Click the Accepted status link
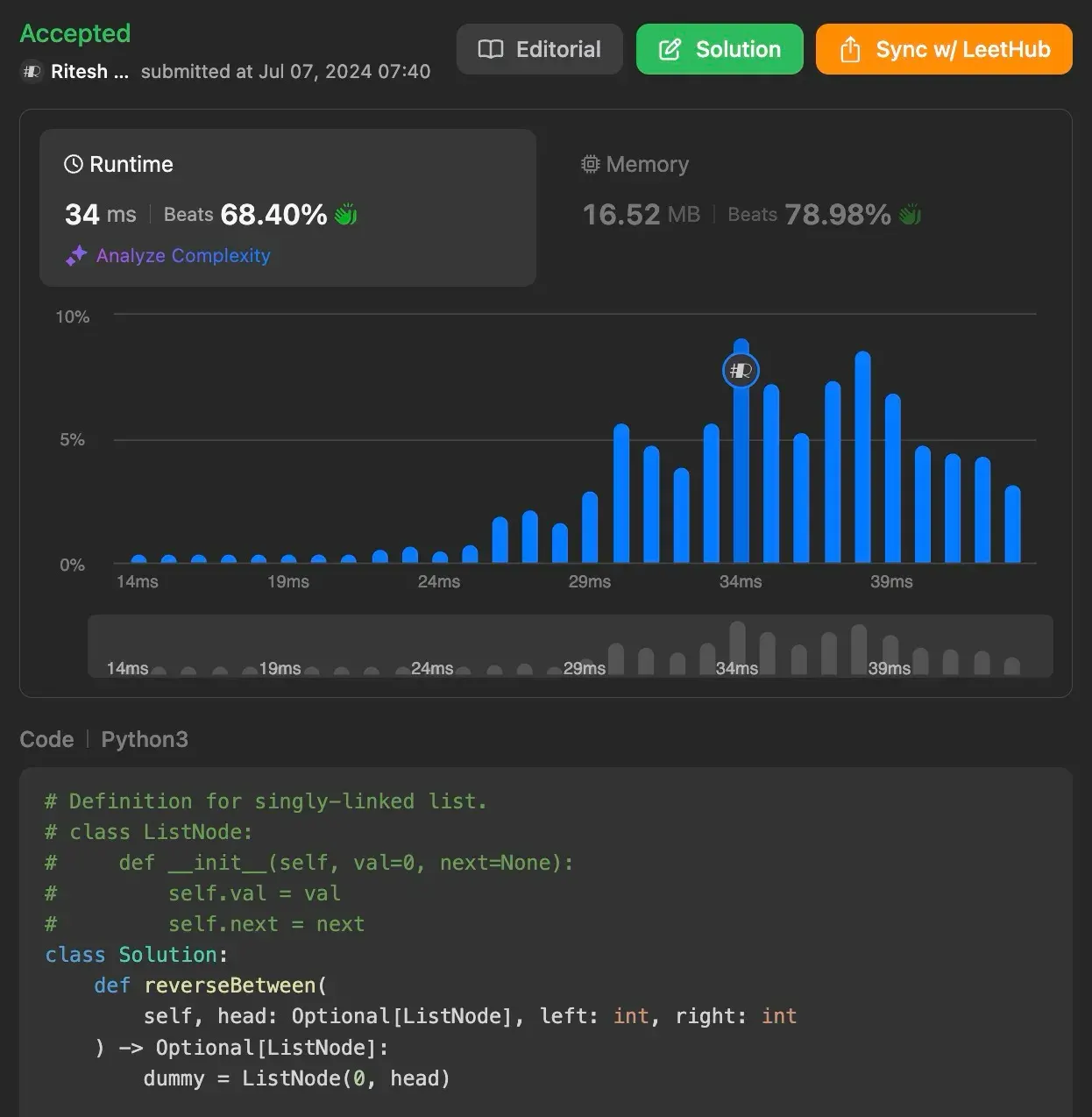 tap(74, 33)
